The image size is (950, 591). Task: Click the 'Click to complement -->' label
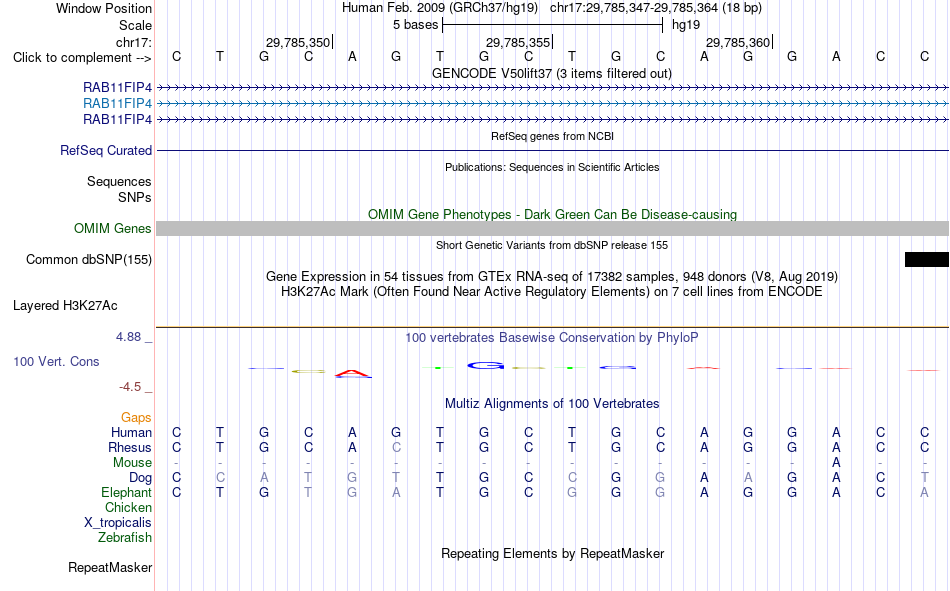coord(82,58)
